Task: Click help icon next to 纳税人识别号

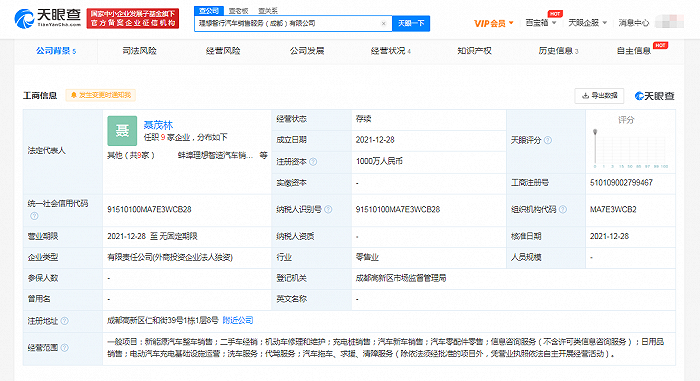Action: (x=328, y=209)
